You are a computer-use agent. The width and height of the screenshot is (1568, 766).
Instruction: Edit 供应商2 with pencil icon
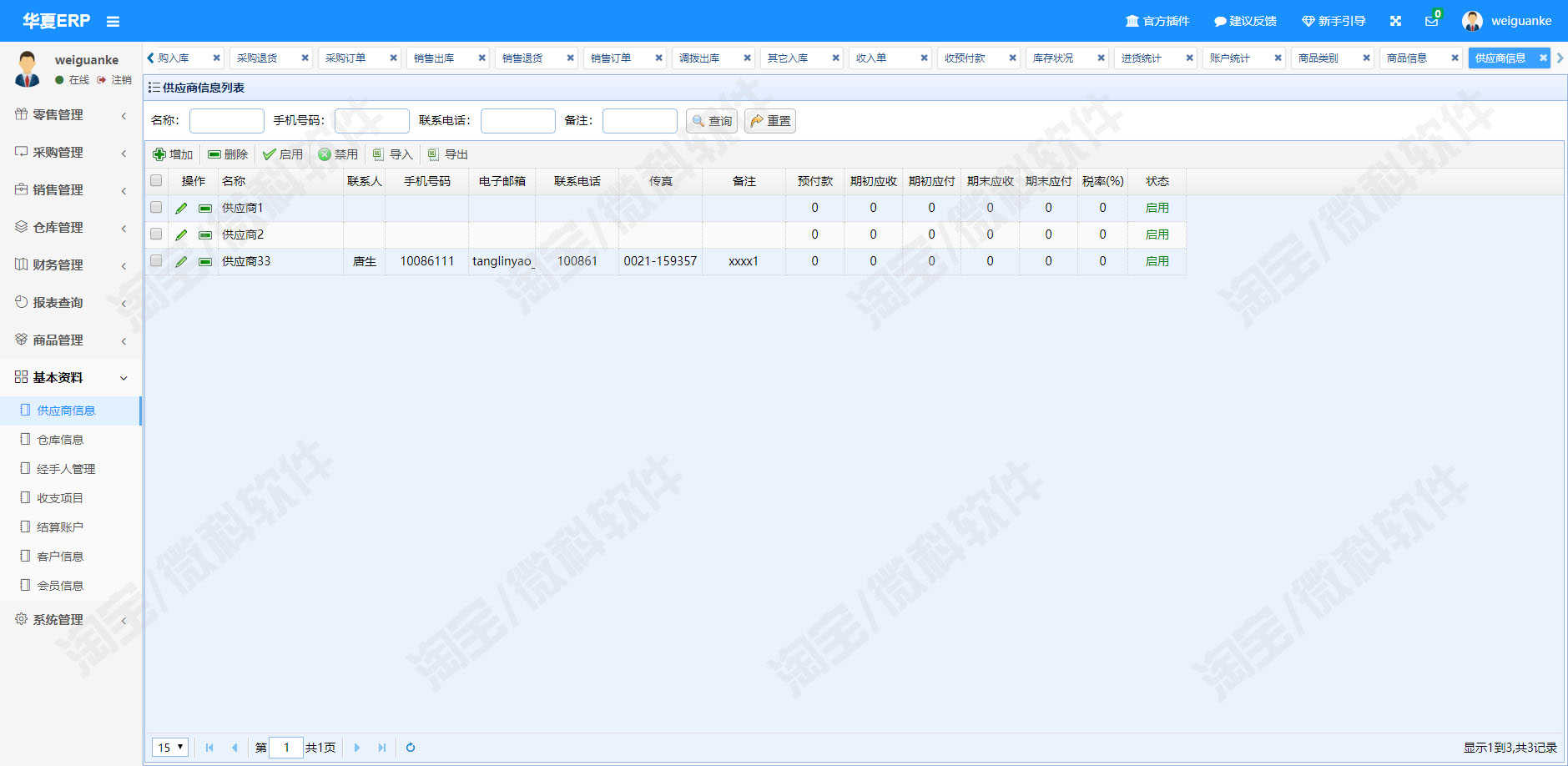(181, 234)
